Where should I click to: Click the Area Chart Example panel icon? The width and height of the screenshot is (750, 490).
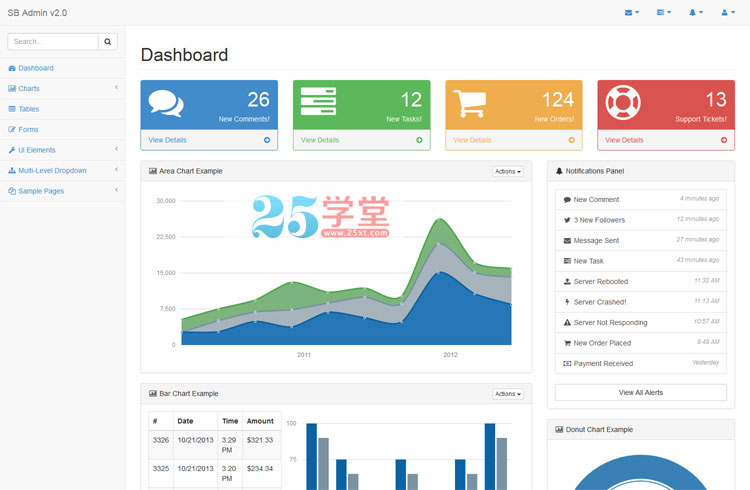pyautogui.click(x=153, y=171)
